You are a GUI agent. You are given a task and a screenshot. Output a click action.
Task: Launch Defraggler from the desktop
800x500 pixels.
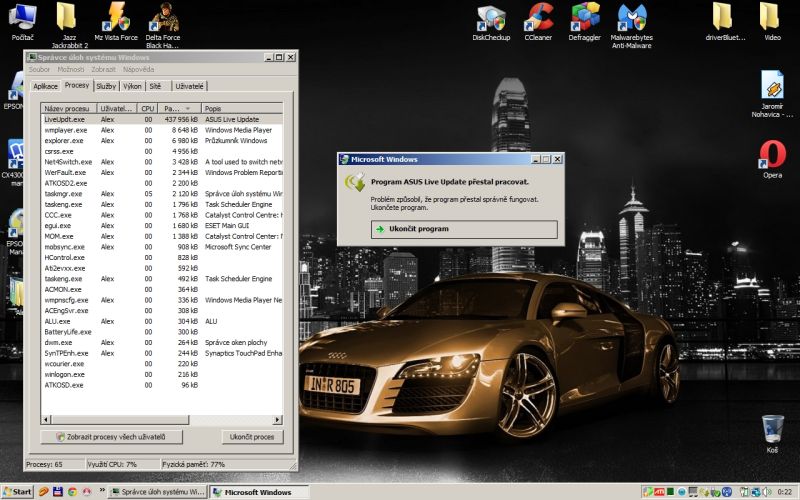[585, 18]
